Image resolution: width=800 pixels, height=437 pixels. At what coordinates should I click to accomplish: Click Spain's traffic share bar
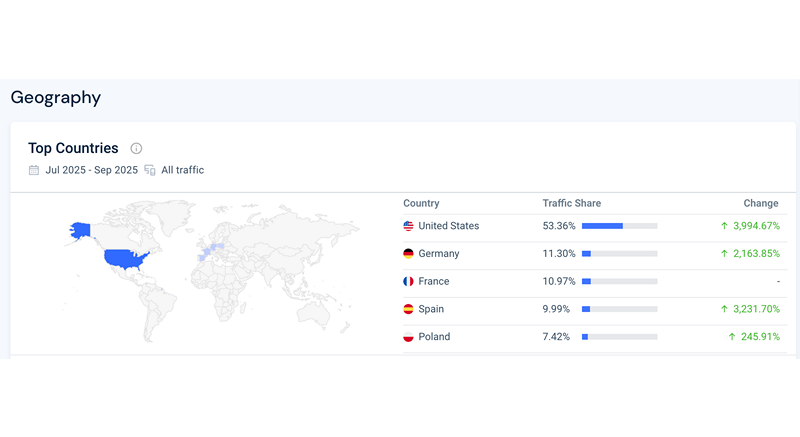pos(619,310)
